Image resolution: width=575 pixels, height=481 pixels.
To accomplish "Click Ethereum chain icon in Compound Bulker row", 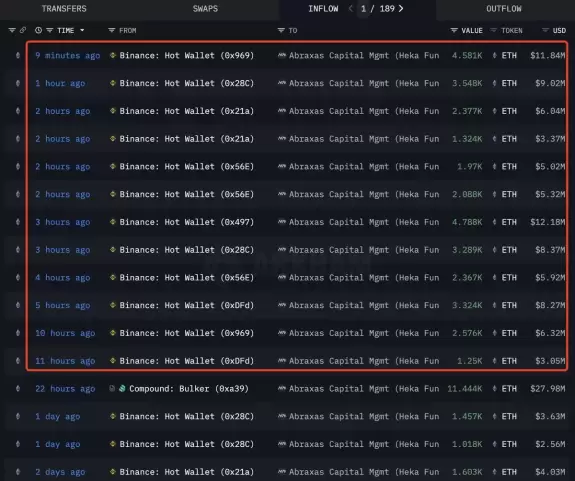I will 18,389.
